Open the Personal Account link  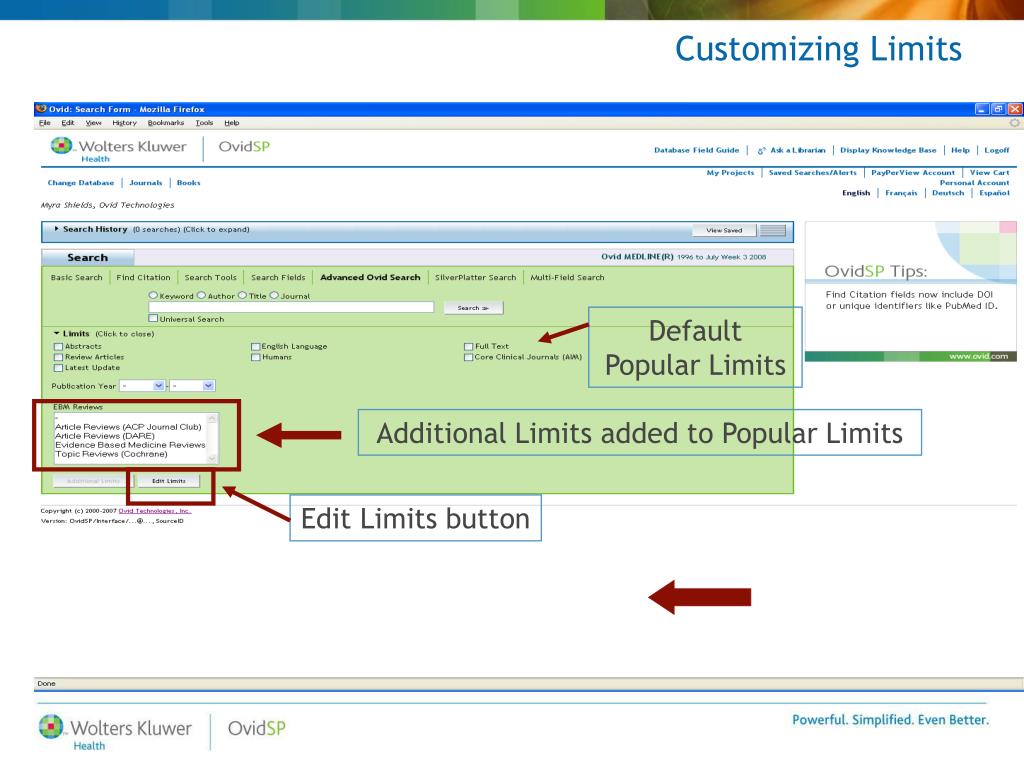(x=974, y=183)
